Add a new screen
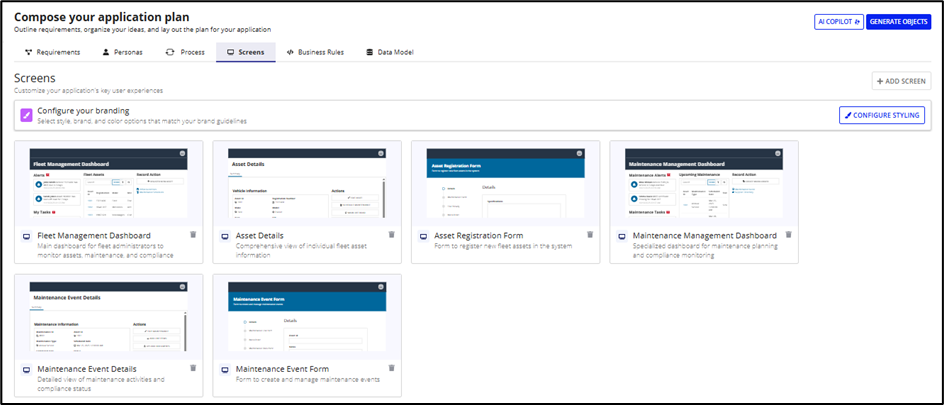This screenshot has height=405, width=944. coord(901,81)
